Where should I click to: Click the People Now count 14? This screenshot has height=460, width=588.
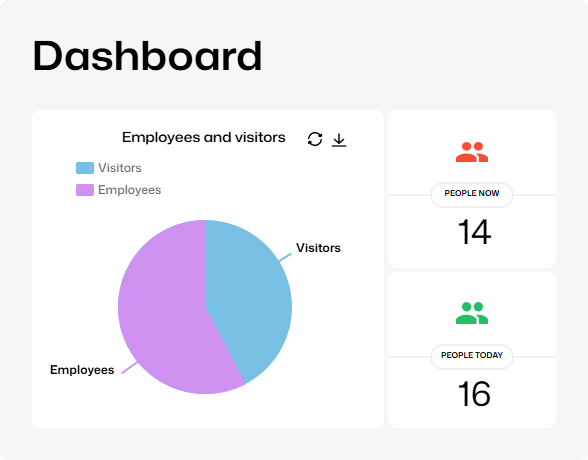click(x=474, y=232)
